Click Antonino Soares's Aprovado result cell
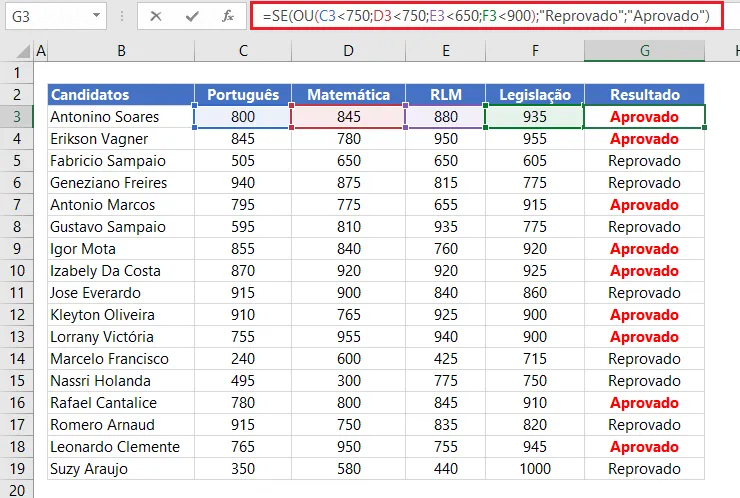Screen dimensions: 740x498 [x=645, y=117]
